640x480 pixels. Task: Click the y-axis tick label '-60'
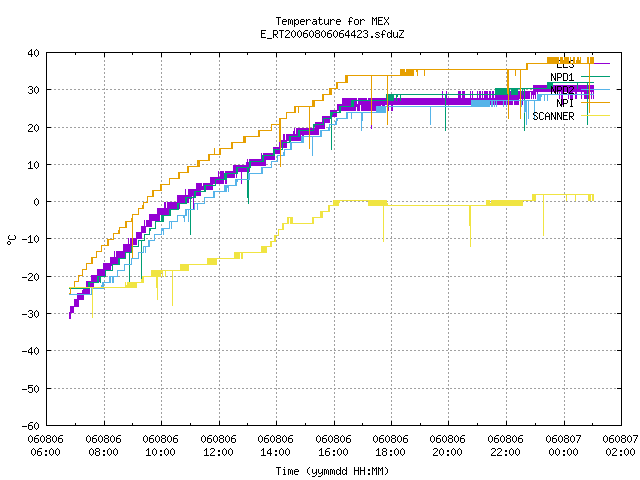pos(31,426)
